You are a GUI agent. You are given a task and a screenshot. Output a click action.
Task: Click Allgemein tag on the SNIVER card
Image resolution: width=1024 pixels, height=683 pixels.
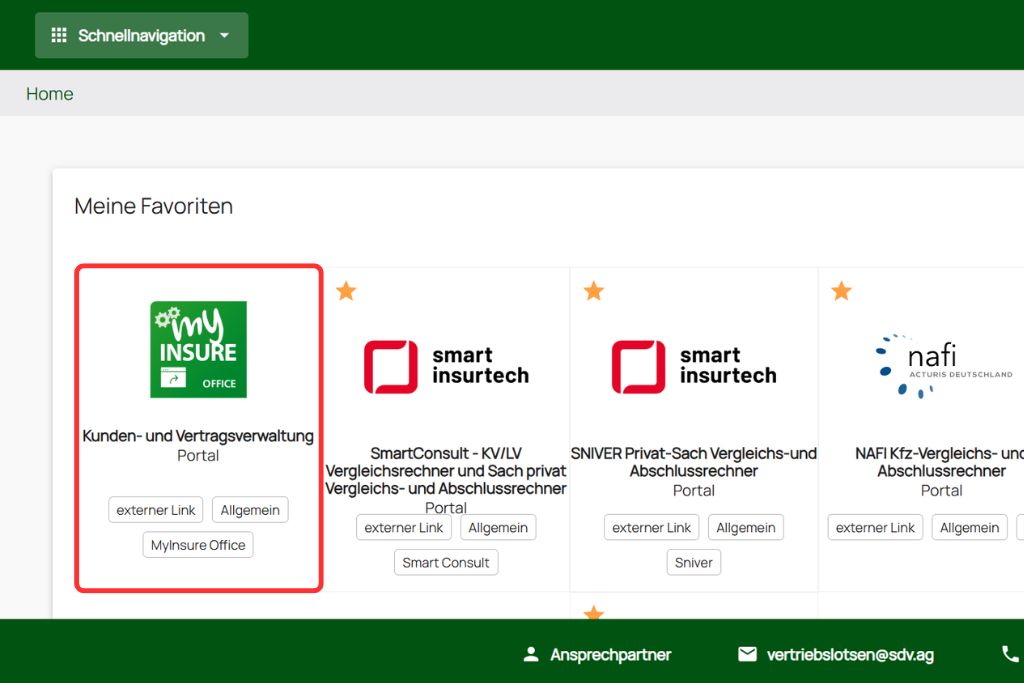coord(746,528)
